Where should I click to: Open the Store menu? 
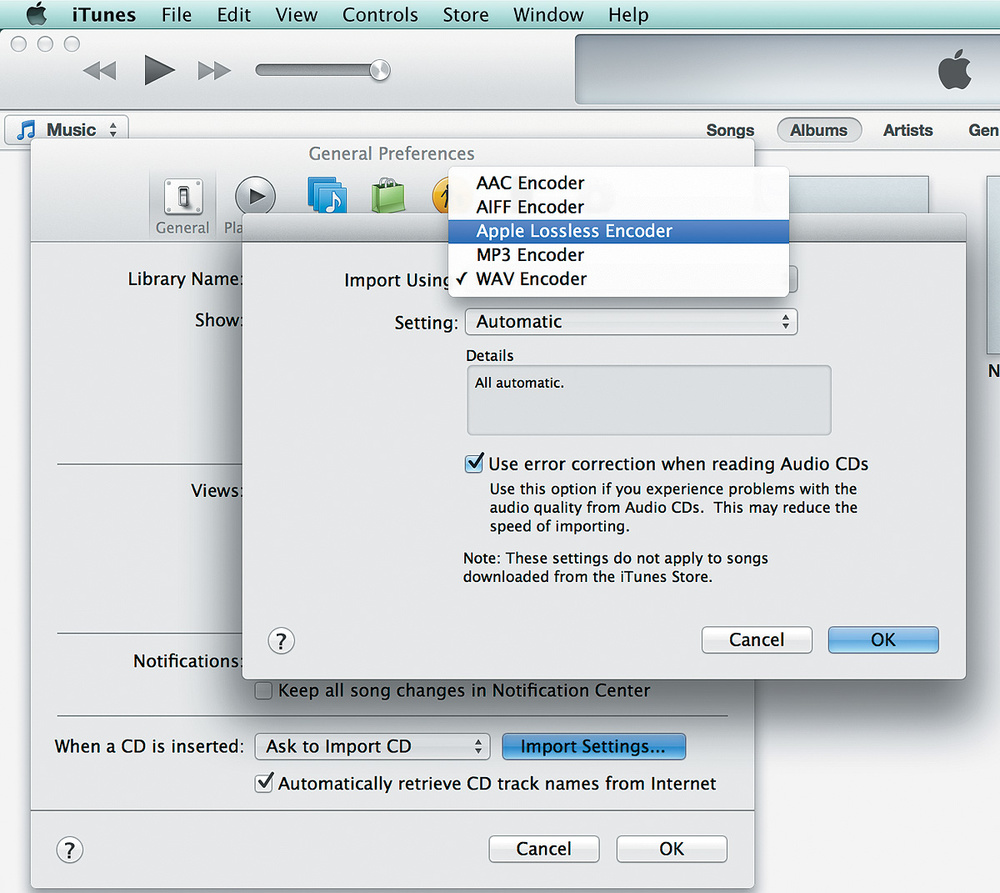466,14
